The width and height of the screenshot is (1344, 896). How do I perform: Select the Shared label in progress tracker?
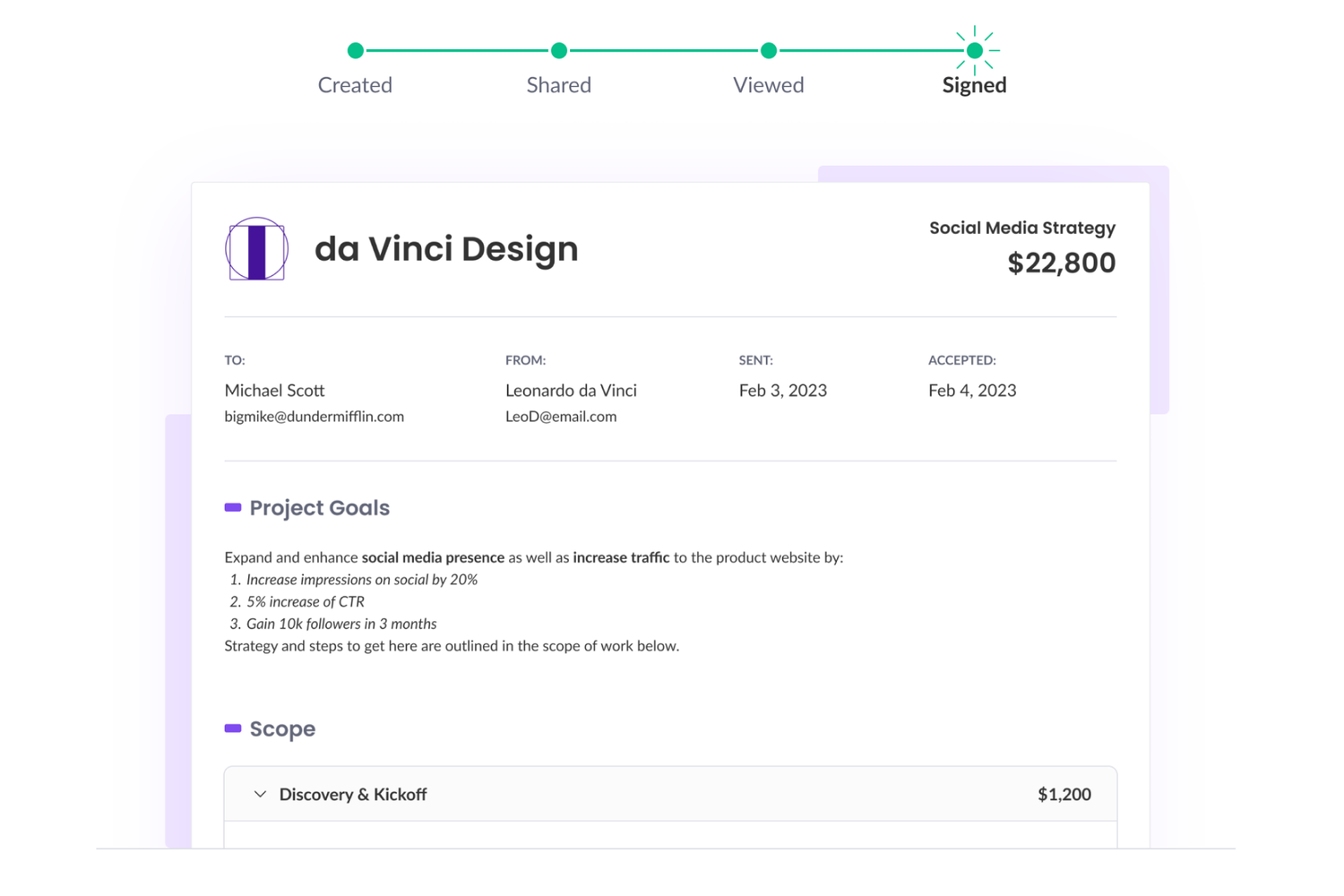(559, 85)
